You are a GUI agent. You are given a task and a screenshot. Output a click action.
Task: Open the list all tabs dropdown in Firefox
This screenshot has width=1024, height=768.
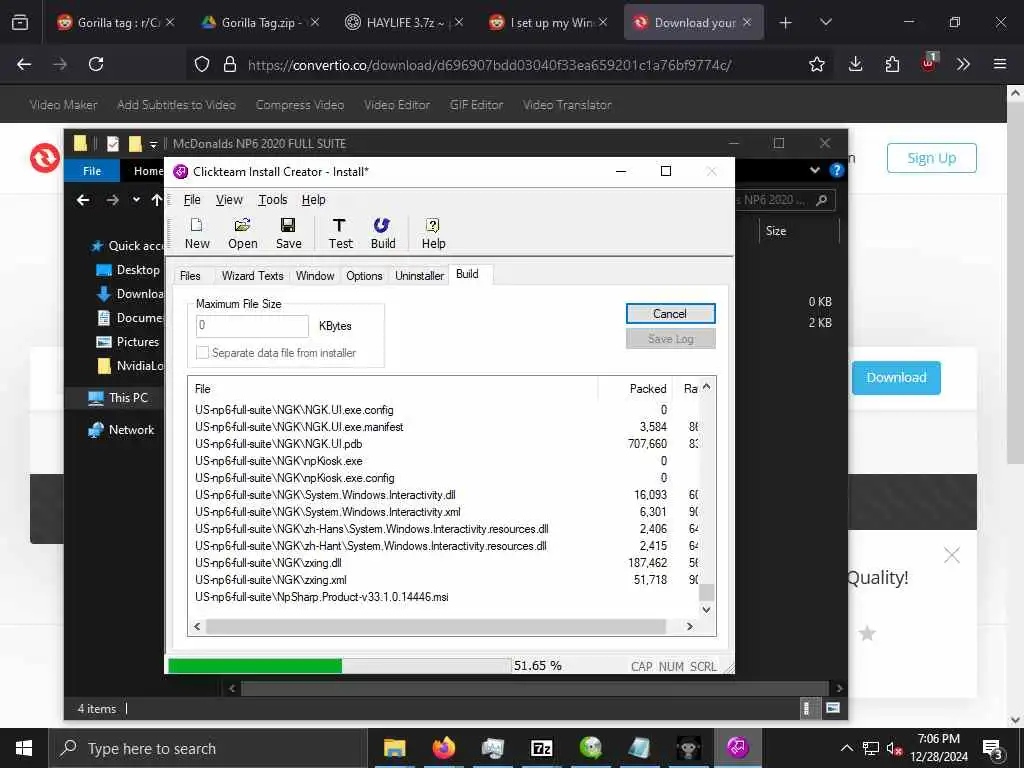coord(825,23)
